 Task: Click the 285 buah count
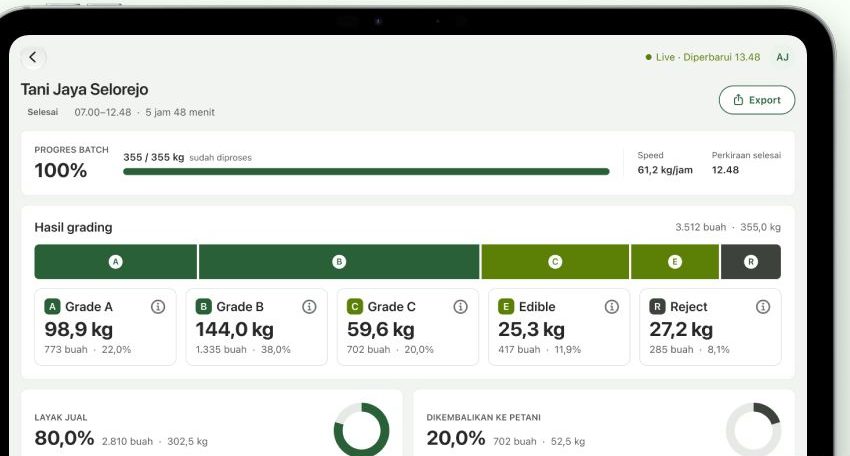[671, 350]
